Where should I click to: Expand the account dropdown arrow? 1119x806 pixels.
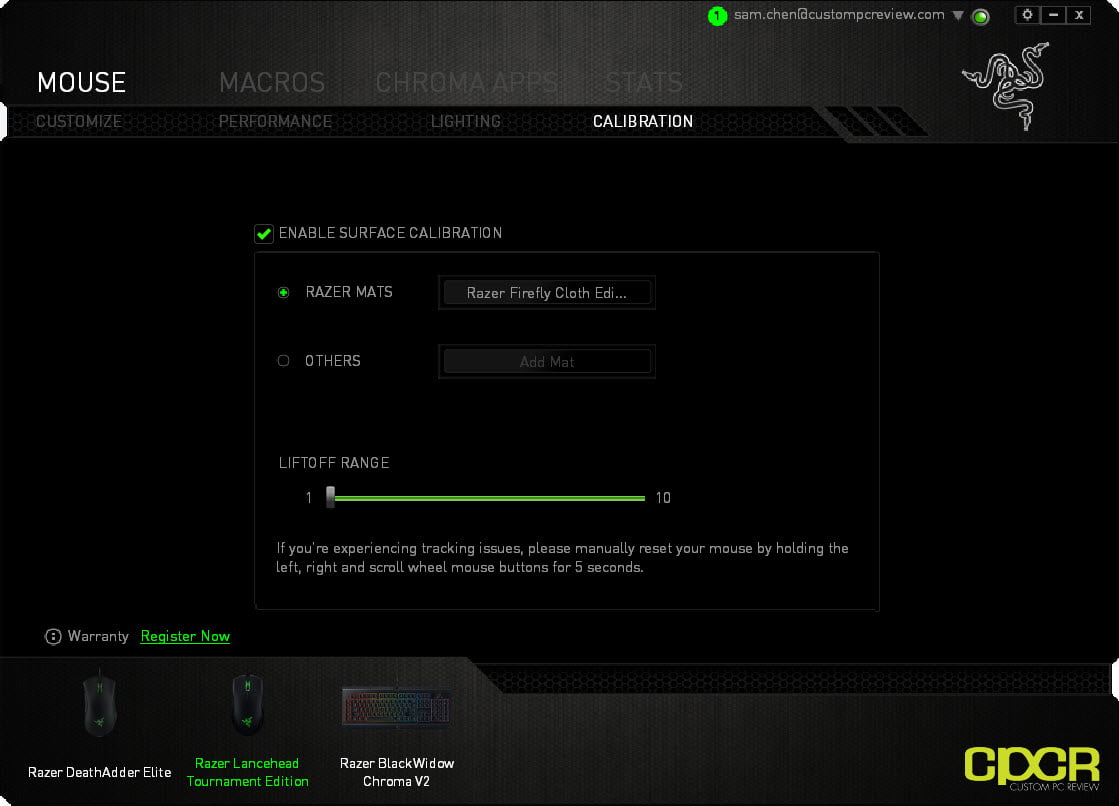coord(958,16)
